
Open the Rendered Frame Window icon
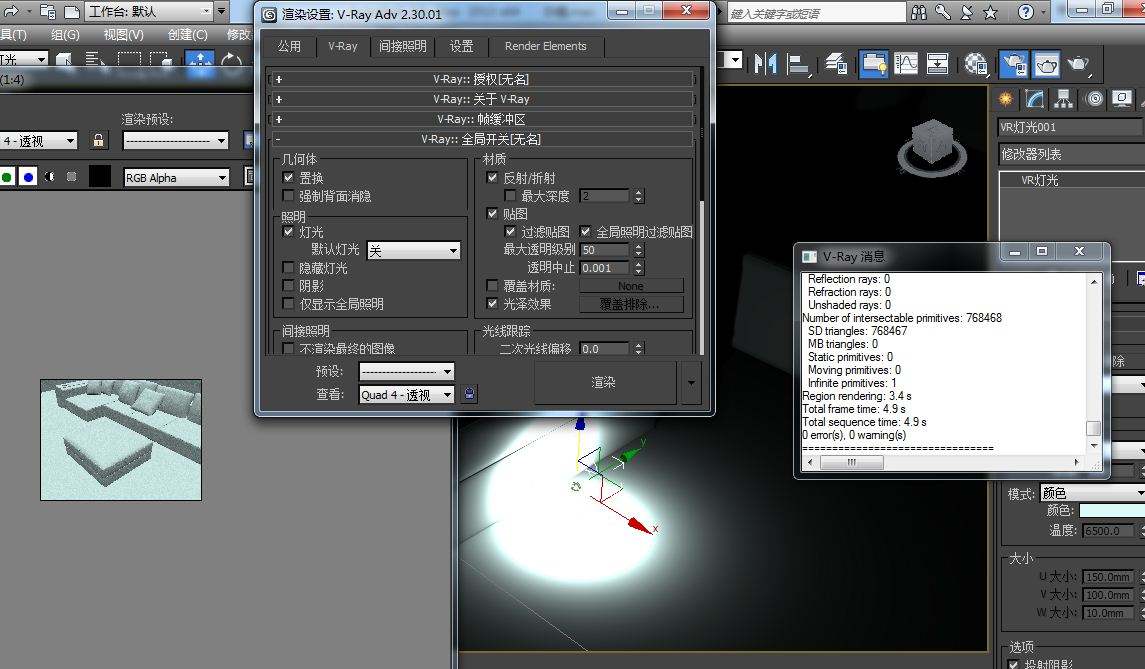pos(1046,64)
